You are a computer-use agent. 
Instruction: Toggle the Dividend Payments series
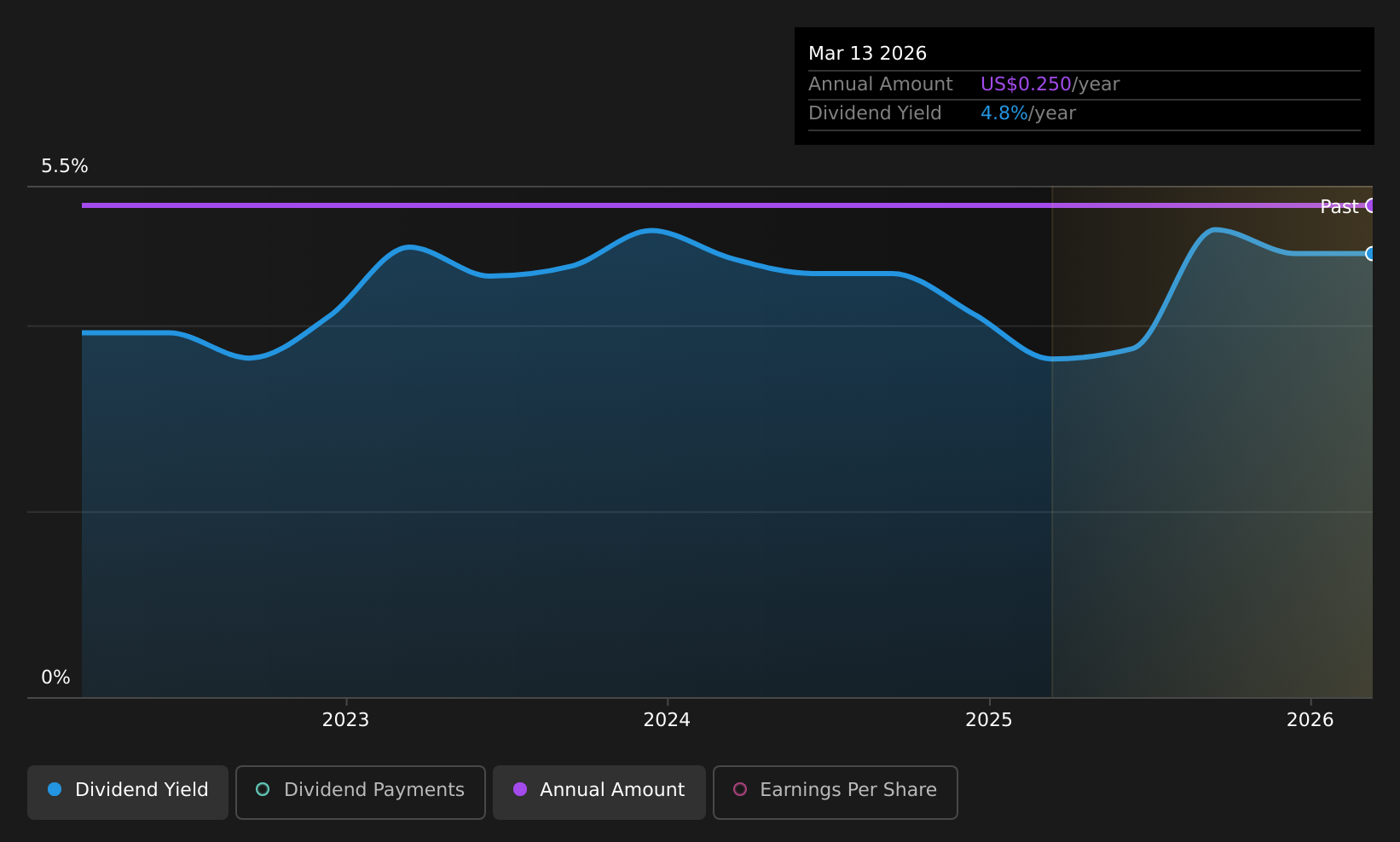(361, 792)
